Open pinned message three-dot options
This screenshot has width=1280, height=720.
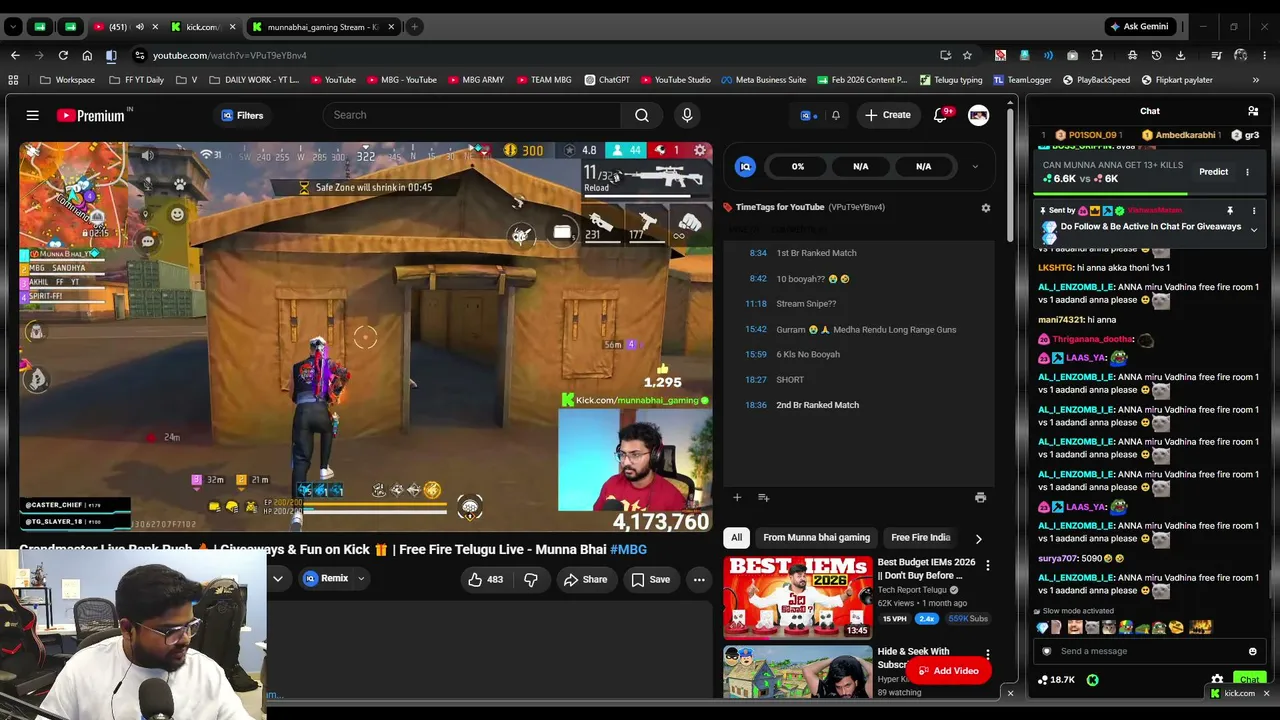pyautogui.click(x=1254, y=211)
